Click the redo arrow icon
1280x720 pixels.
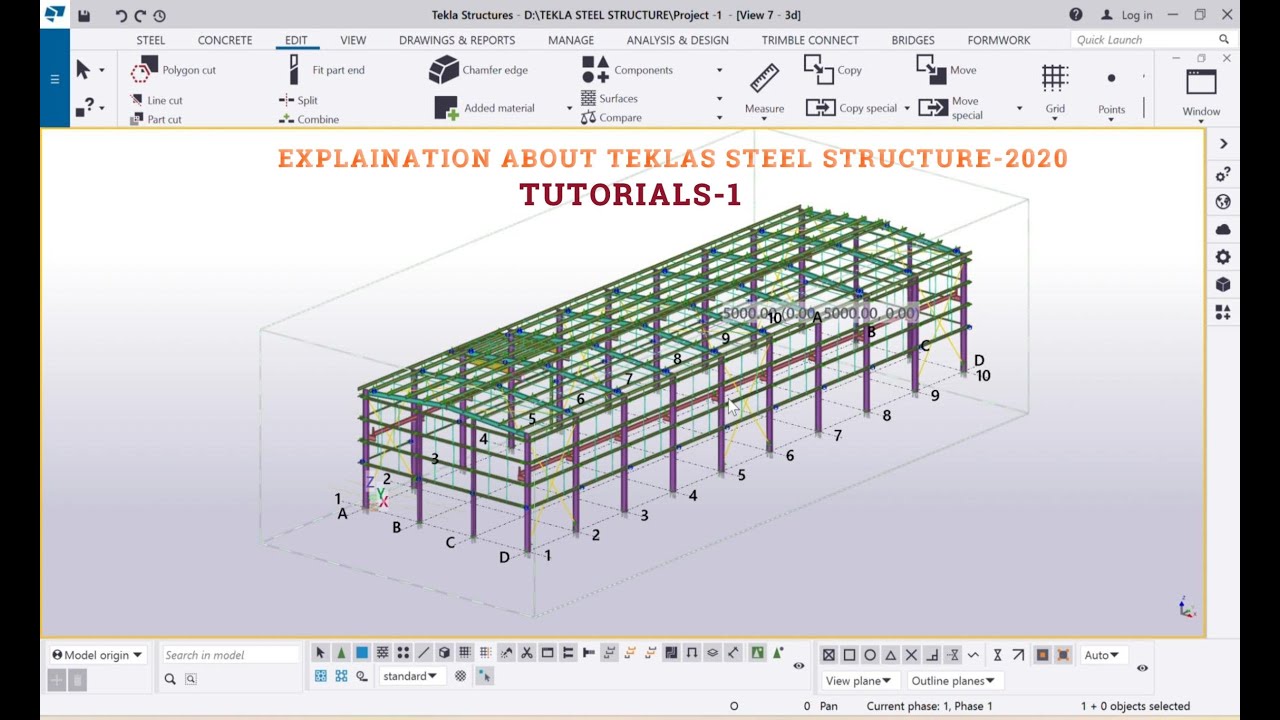pos(140,15)
